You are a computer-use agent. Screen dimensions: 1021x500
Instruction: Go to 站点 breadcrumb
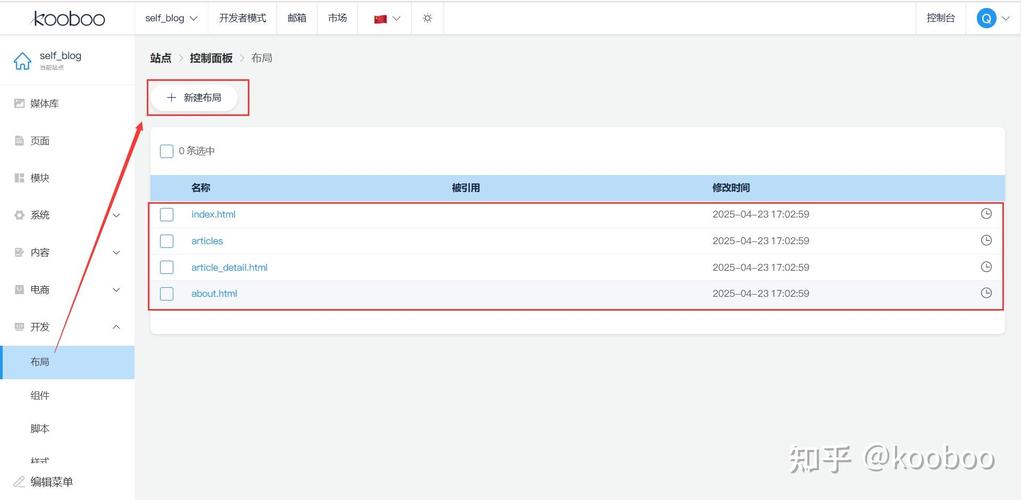click(x=161, y=58)
